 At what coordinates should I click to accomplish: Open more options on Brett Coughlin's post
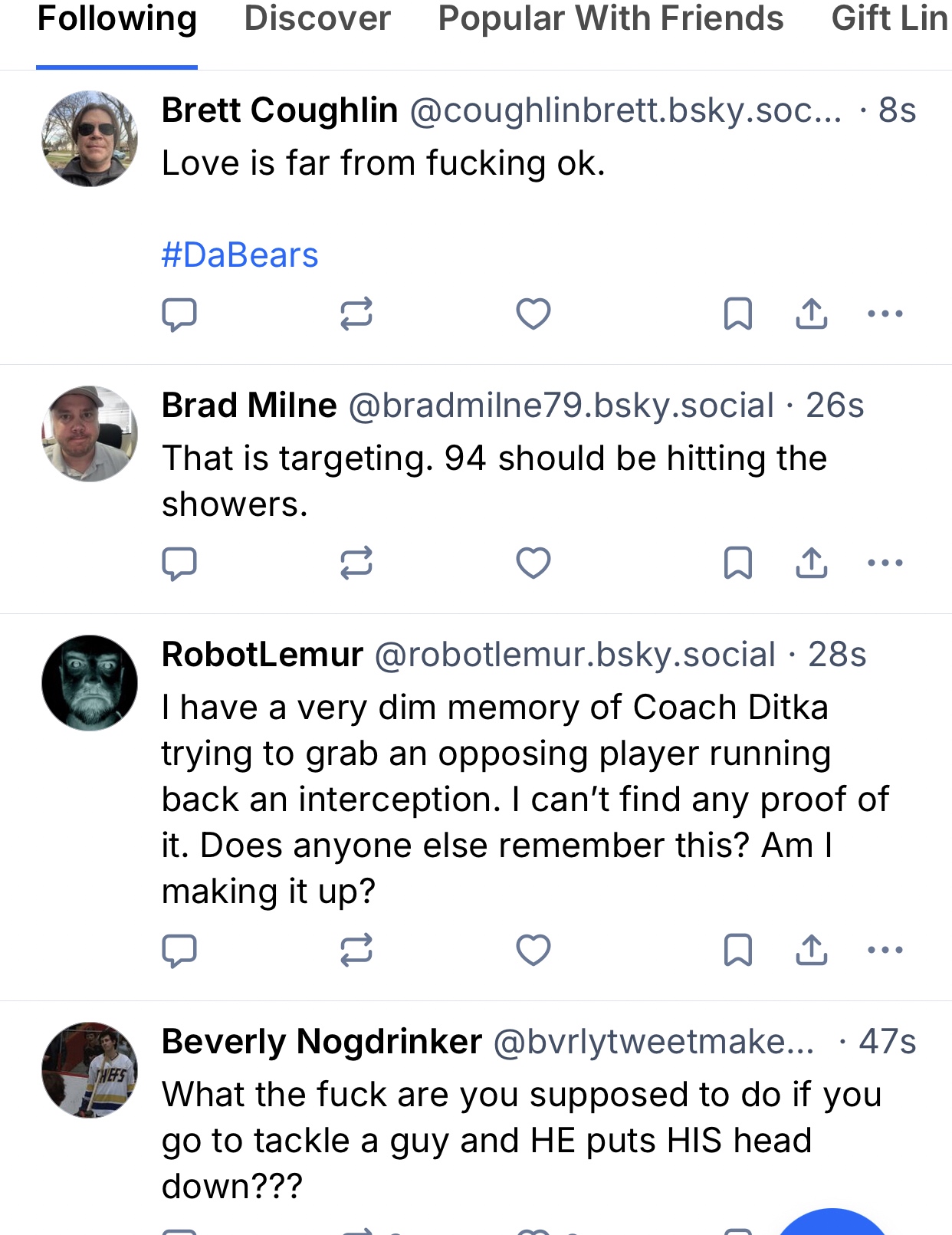(885, 314)
